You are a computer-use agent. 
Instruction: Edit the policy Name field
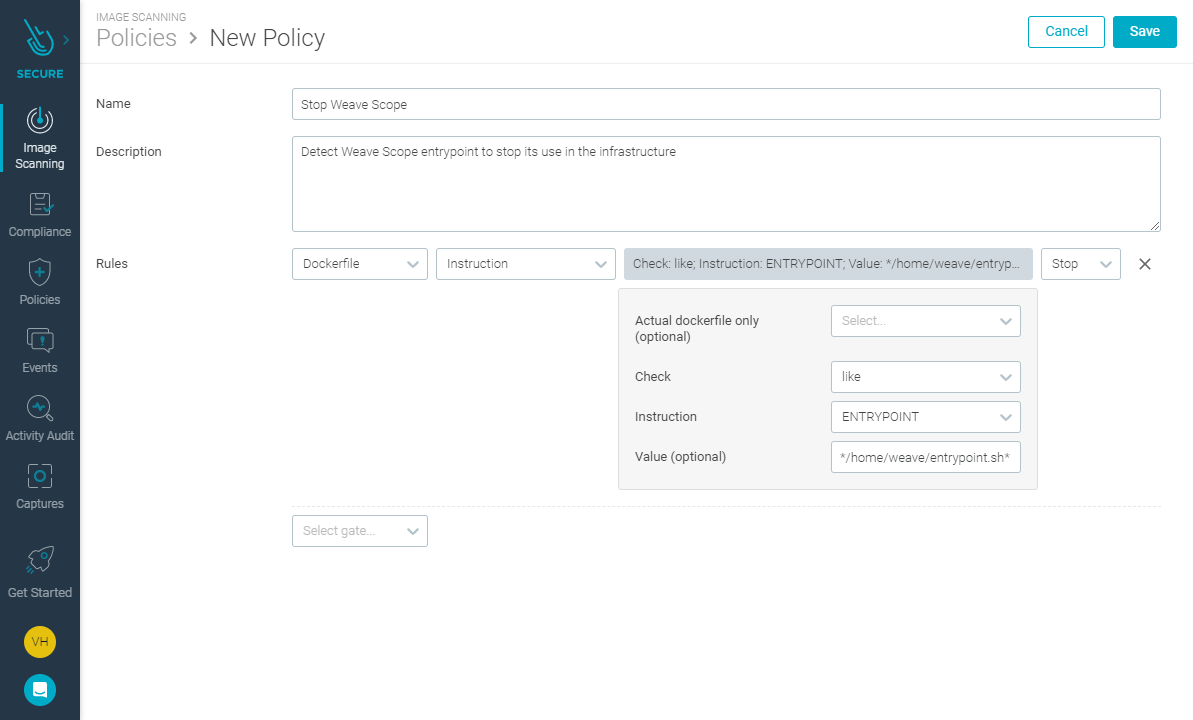726,104
